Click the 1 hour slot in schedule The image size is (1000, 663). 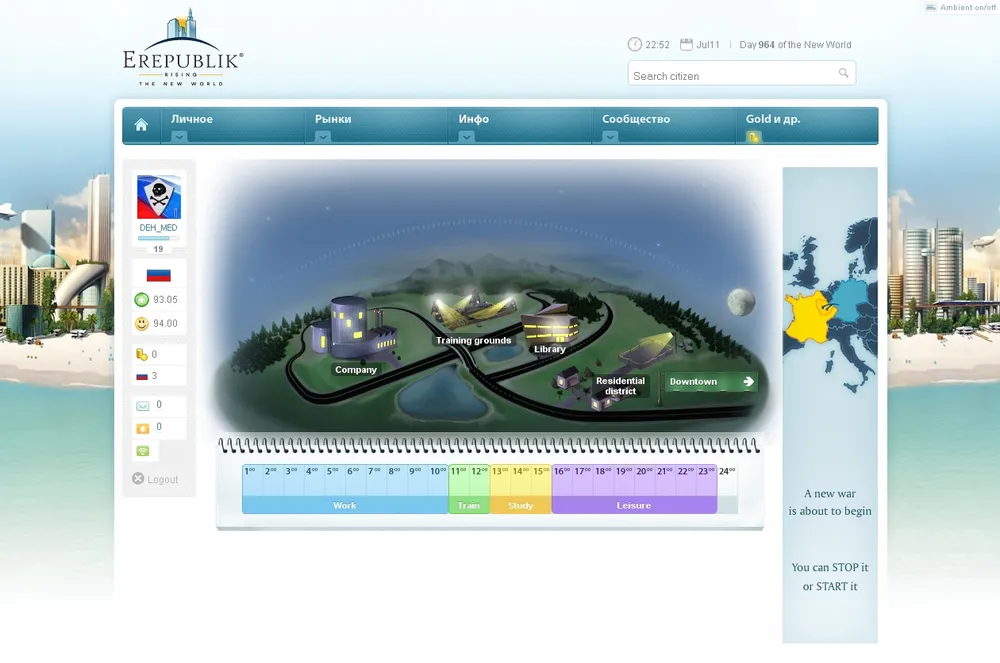point(253,481)
